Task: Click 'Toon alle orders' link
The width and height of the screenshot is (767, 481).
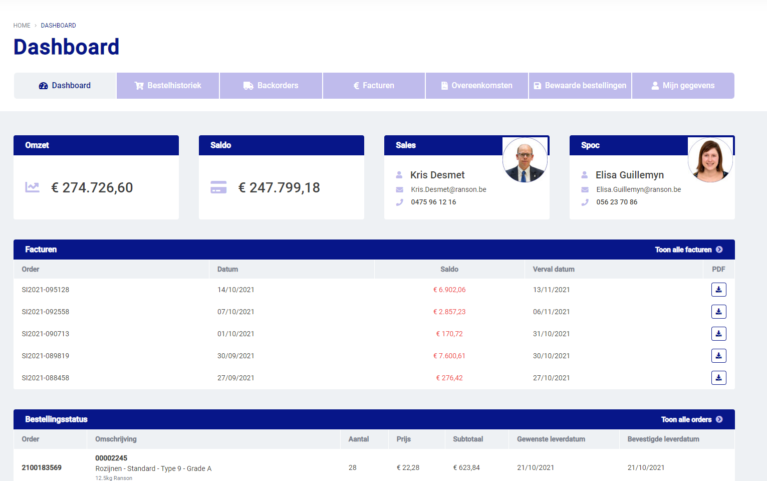Action: click(x=691, y=420)
